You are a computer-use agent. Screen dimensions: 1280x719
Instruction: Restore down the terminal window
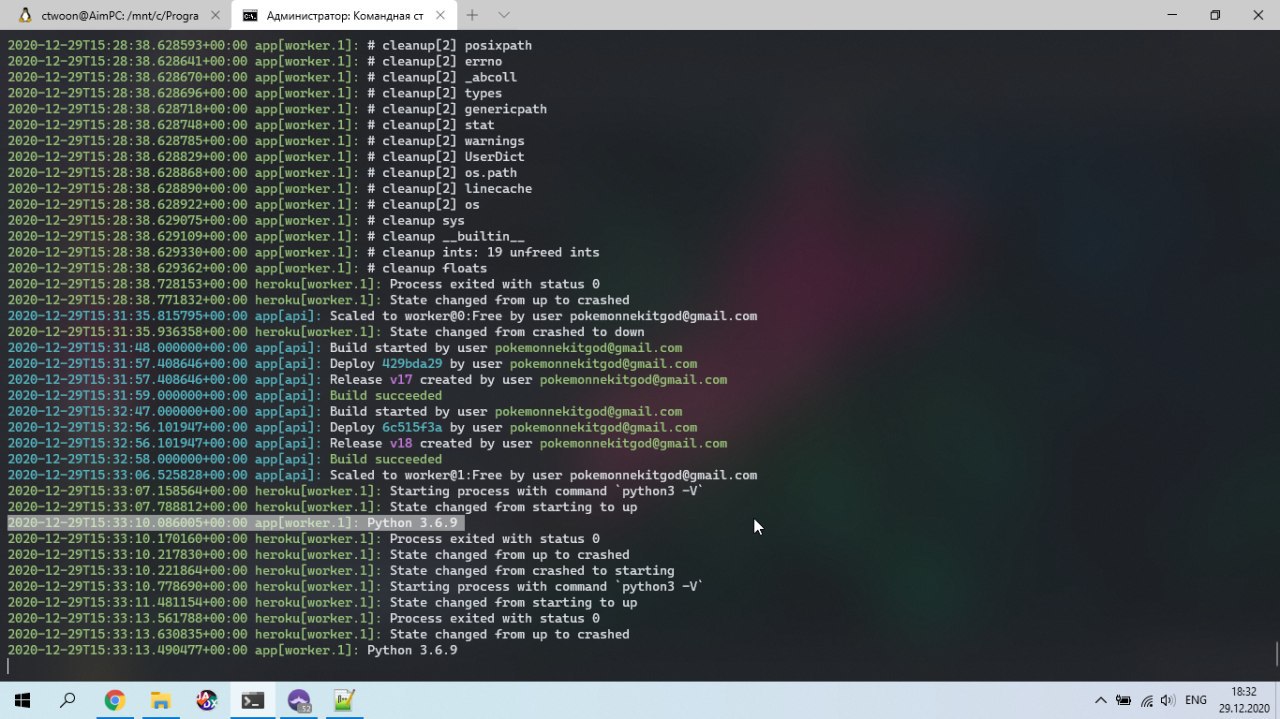coord(1215,15)
